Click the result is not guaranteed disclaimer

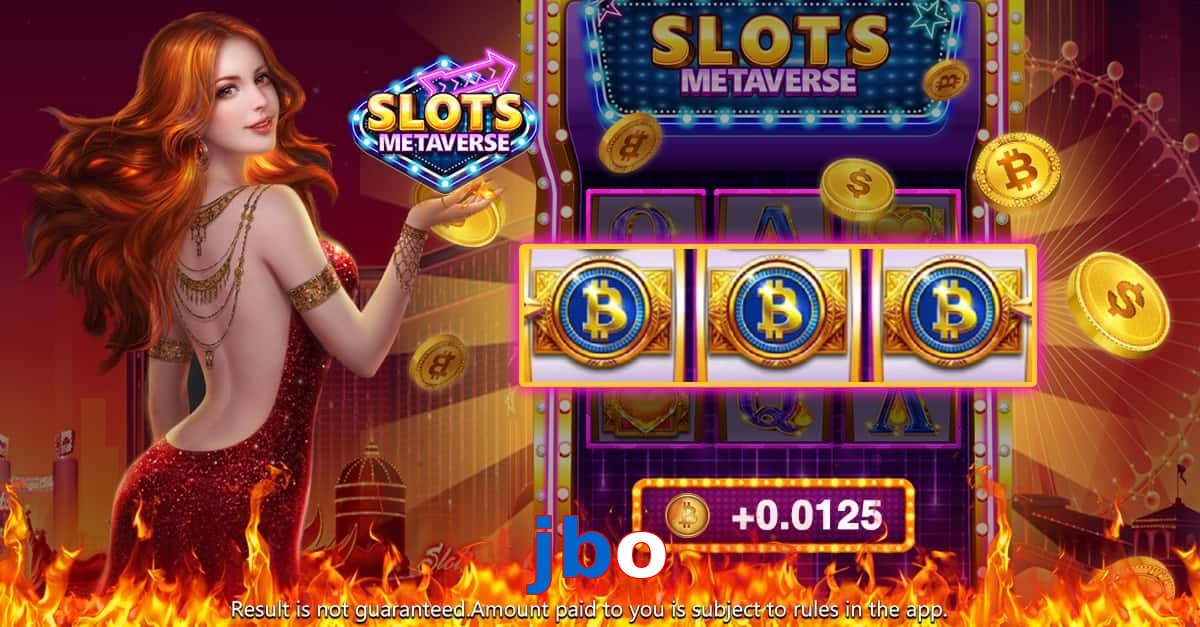[589, 609]
